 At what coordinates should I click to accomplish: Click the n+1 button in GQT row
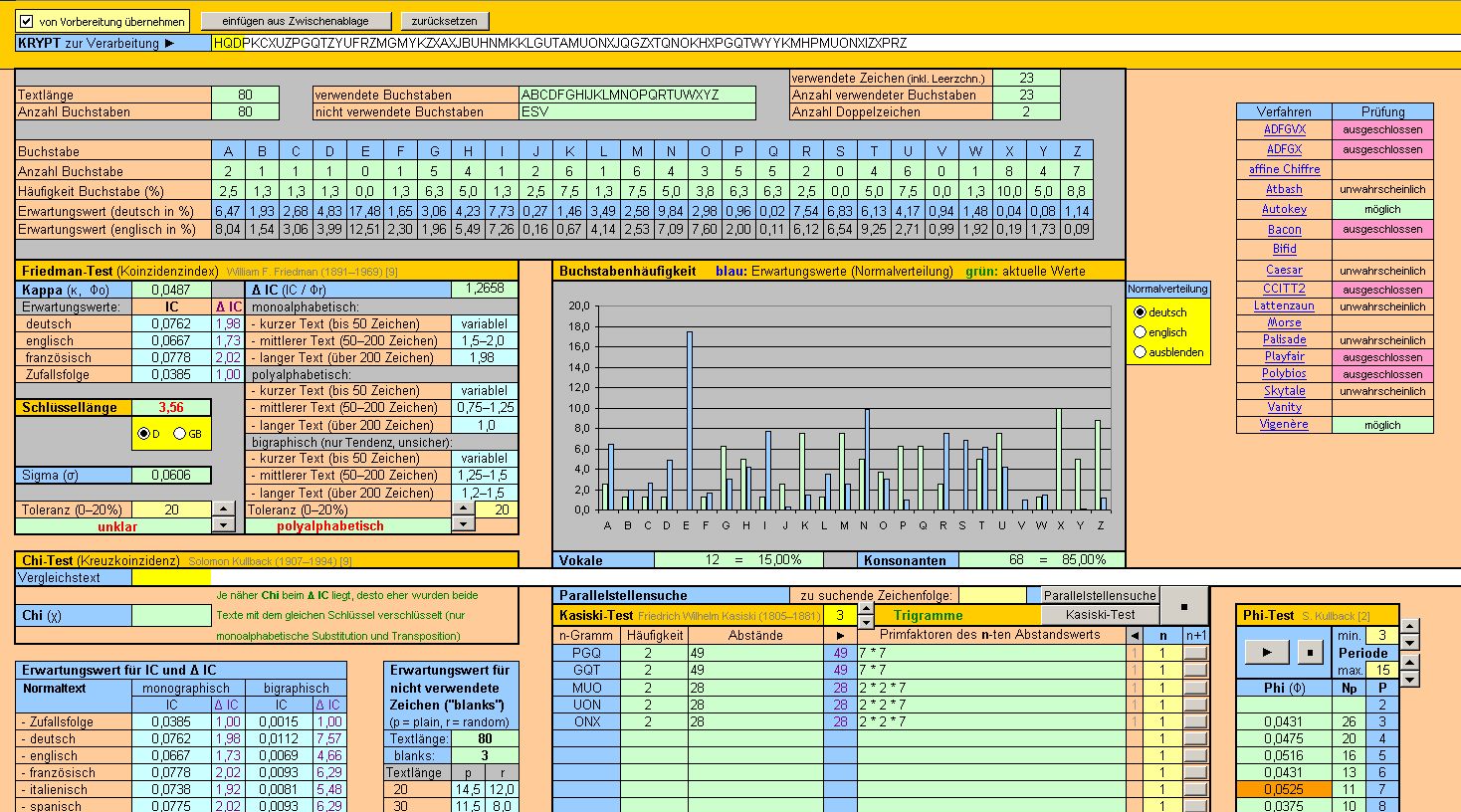pyautogui.click(x=1195, y=670)
